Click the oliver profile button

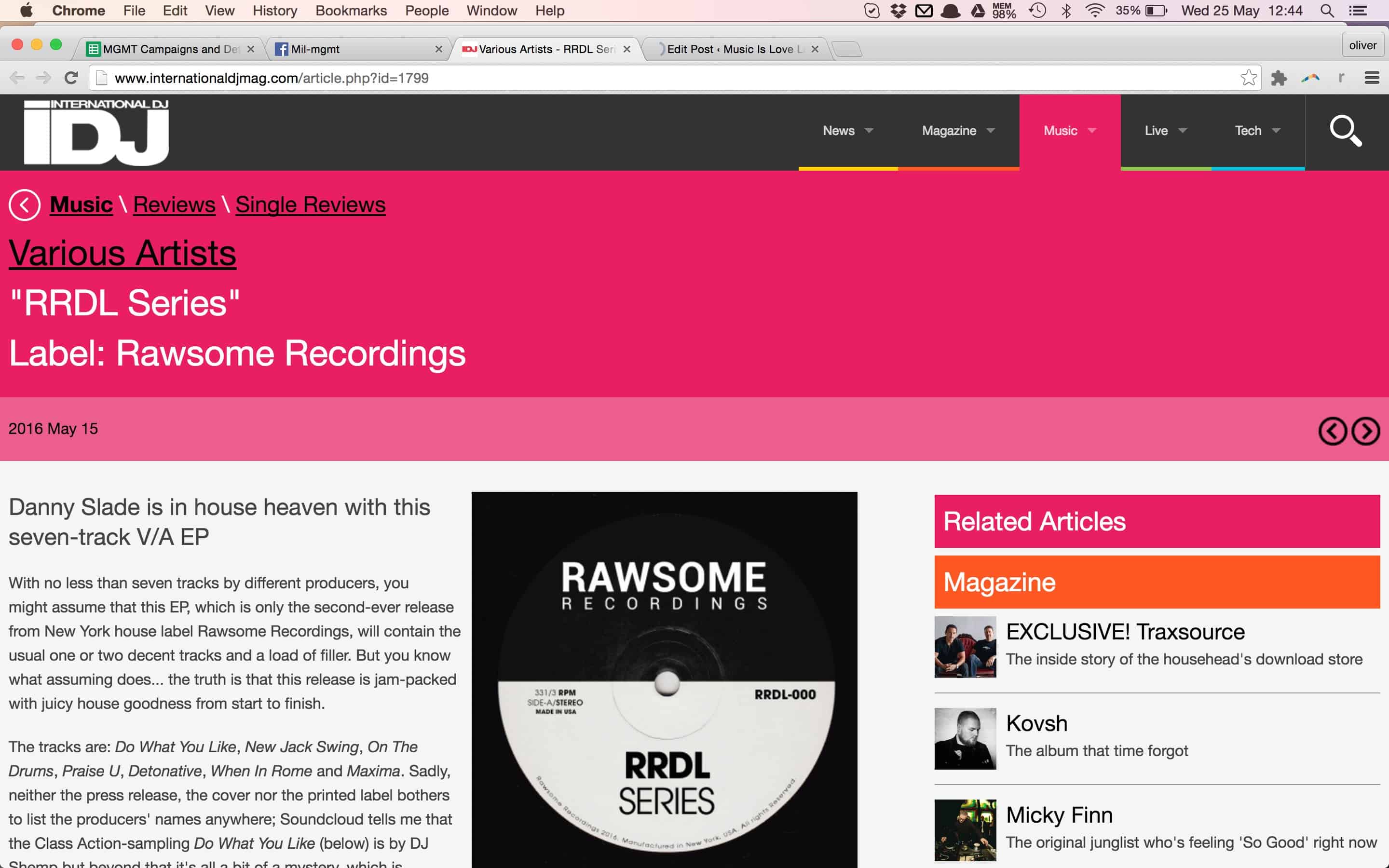click(1362, 45)
